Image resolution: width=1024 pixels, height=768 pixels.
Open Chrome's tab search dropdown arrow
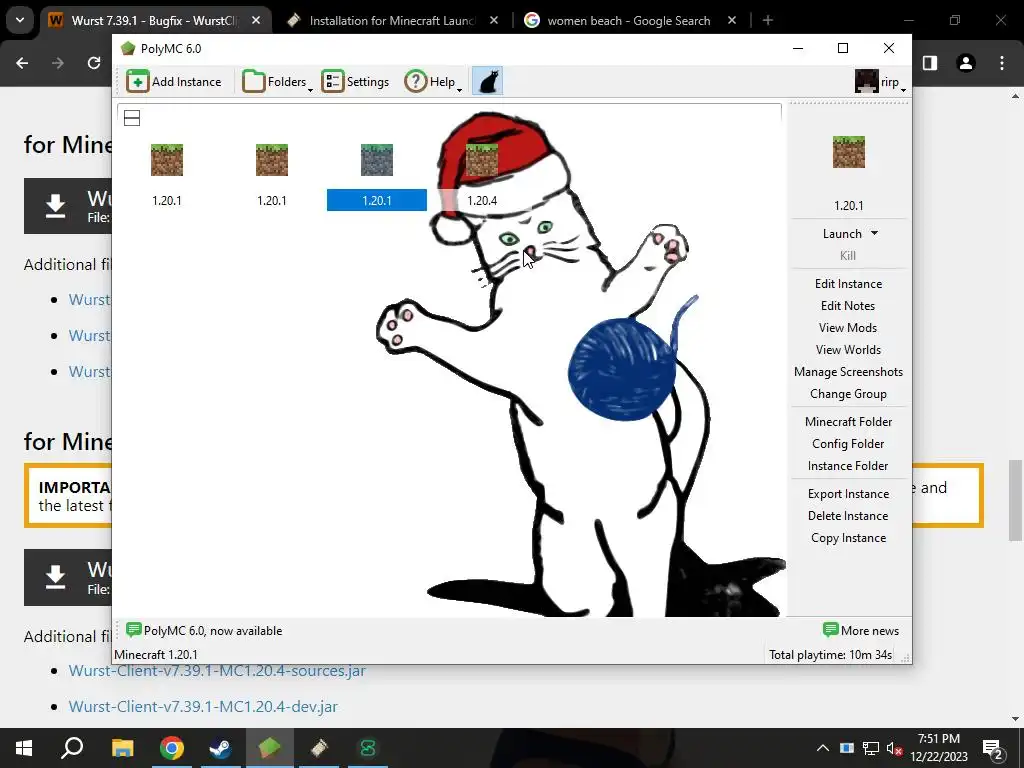click(x=20, y=20)
